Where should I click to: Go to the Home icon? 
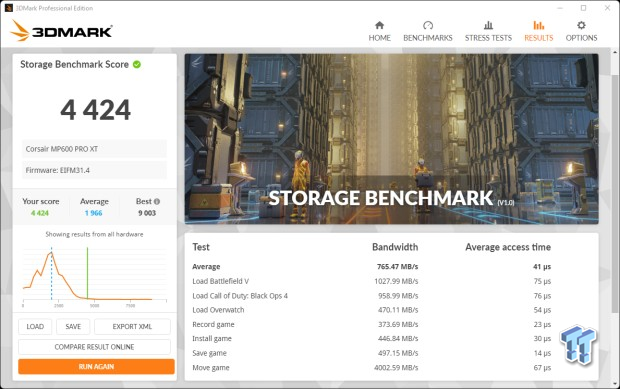point(379,25)
